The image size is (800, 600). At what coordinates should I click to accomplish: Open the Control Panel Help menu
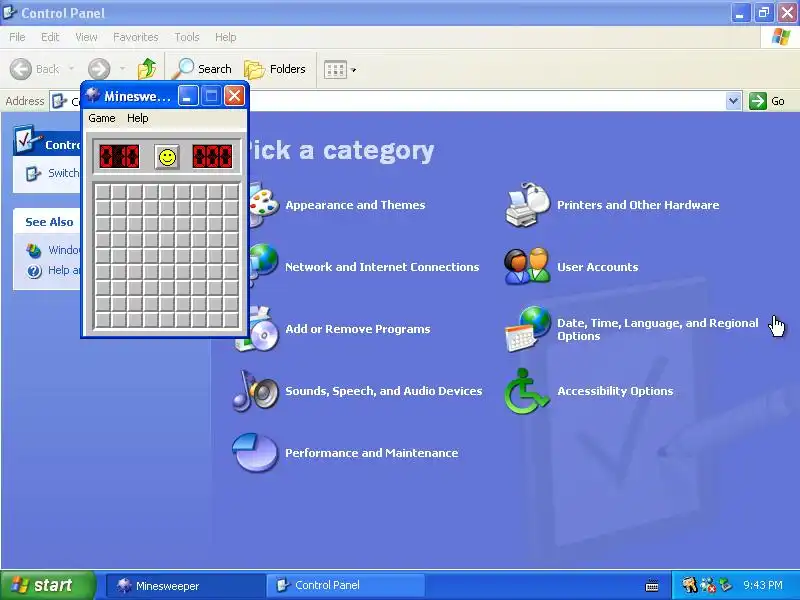[x=226, y=37]
